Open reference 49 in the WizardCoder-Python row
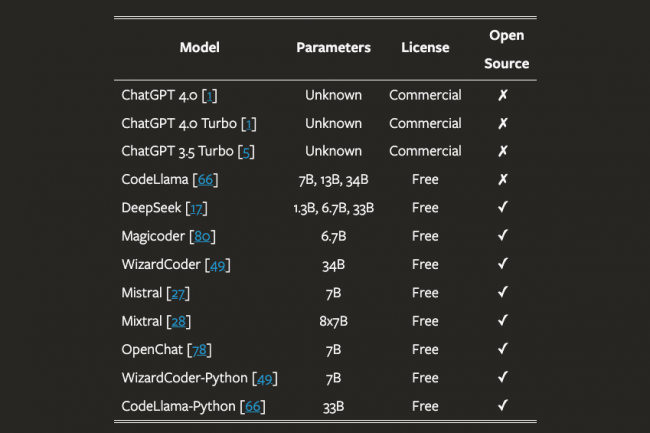Screen dimensions: 650x433 pos(266,378)
